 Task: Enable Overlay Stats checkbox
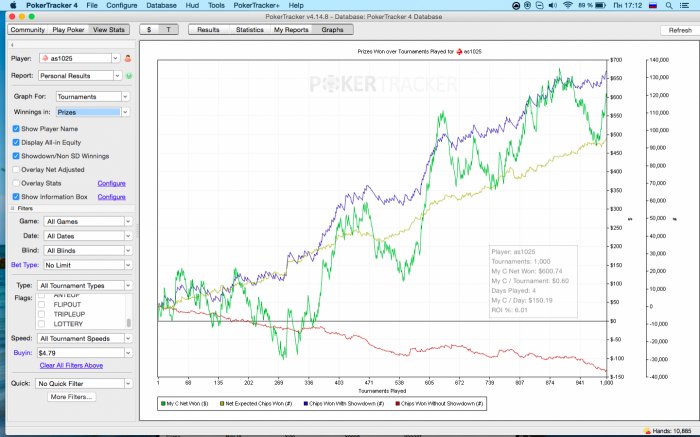[x=16, y=183]
